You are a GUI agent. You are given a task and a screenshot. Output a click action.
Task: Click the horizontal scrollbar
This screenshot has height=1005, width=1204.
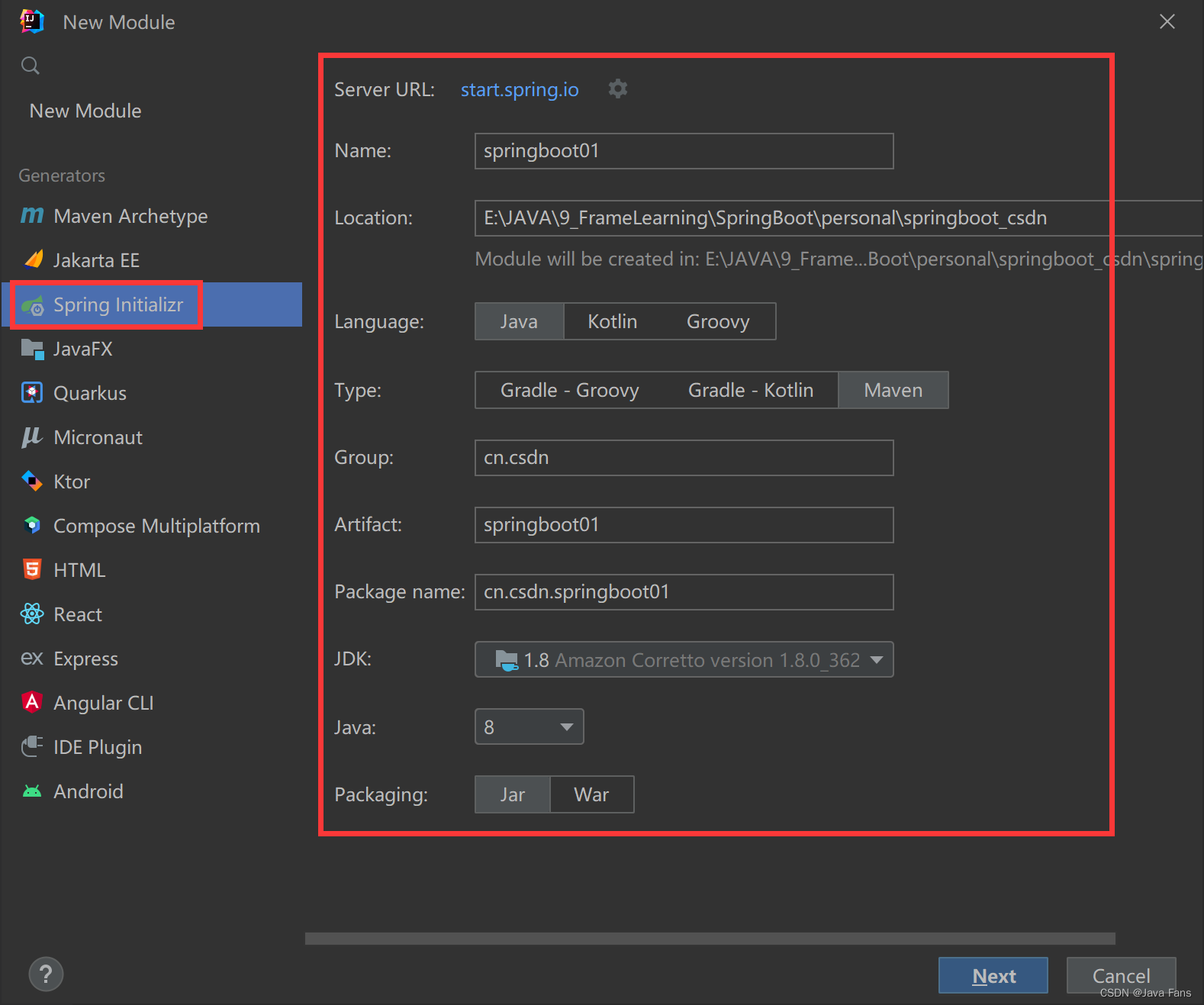point(710,938)
